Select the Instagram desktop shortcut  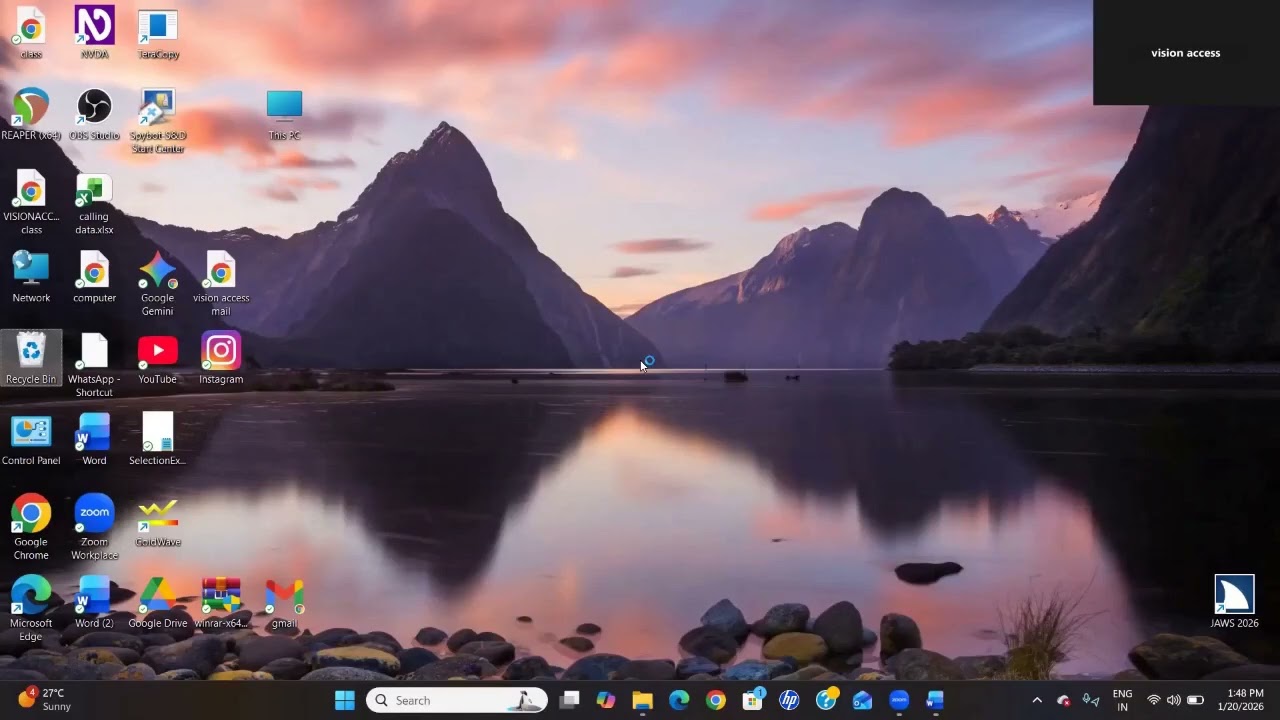[221, 358]
